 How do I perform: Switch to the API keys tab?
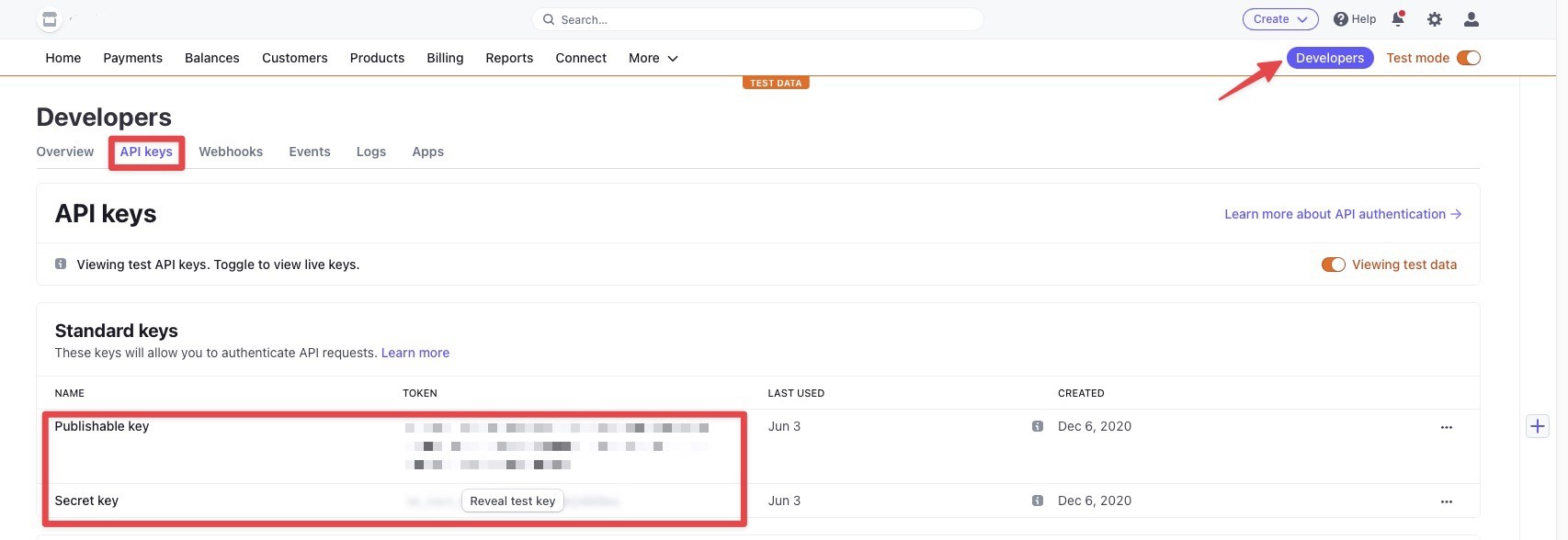146,152
